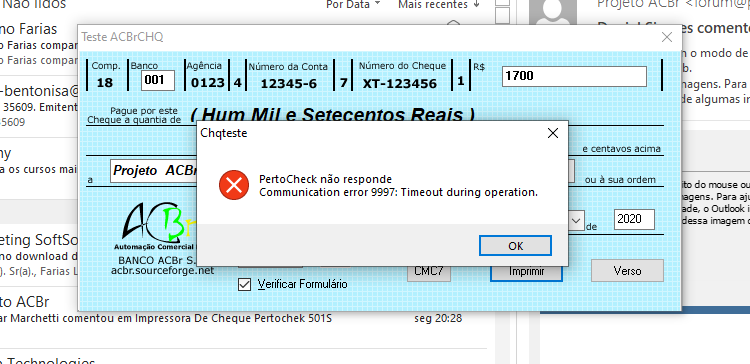Screen dimensions: 750x364
Task: Click the CMC7 button
Action: [x=429, y=272]
